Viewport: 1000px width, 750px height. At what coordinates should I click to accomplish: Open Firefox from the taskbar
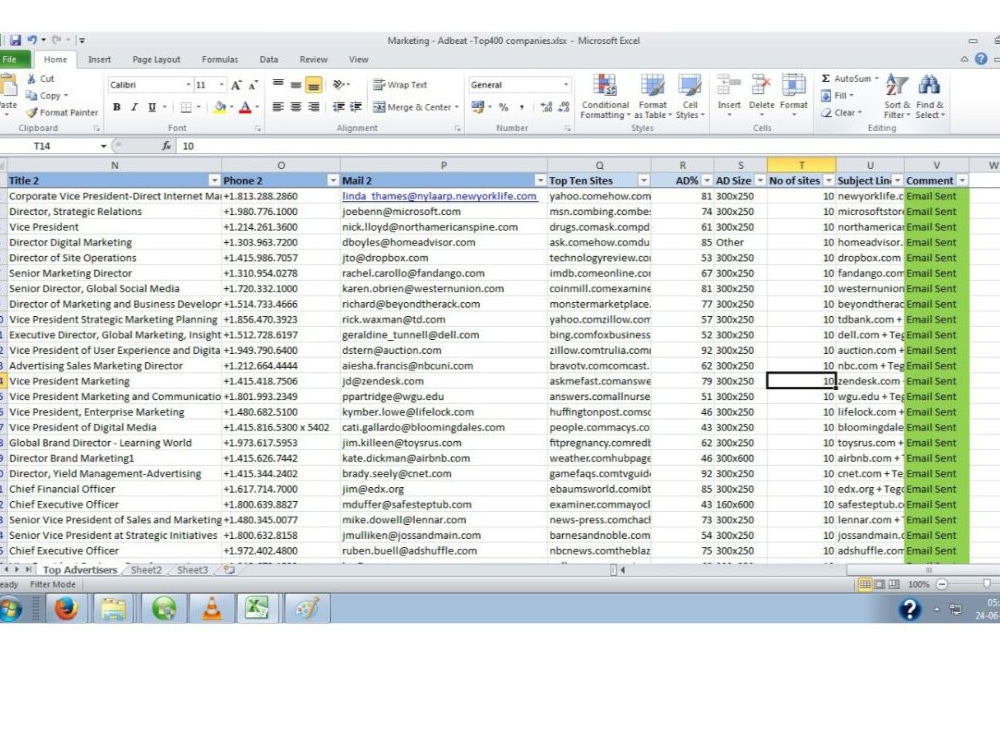pos(66,608)
